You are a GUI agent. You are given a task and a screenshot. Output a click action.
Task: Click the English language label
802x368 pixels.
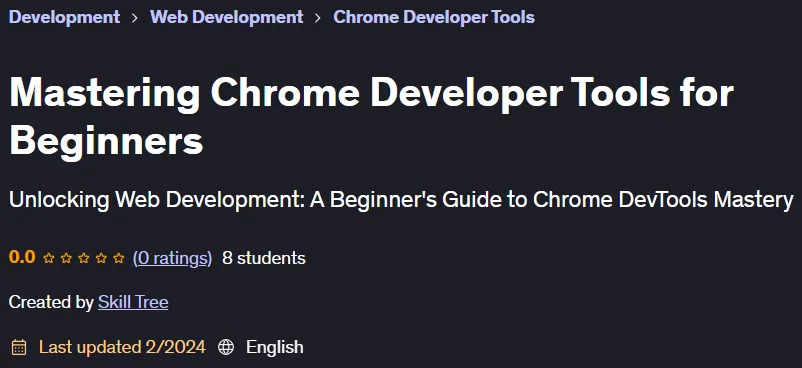[x=275, y=347]
